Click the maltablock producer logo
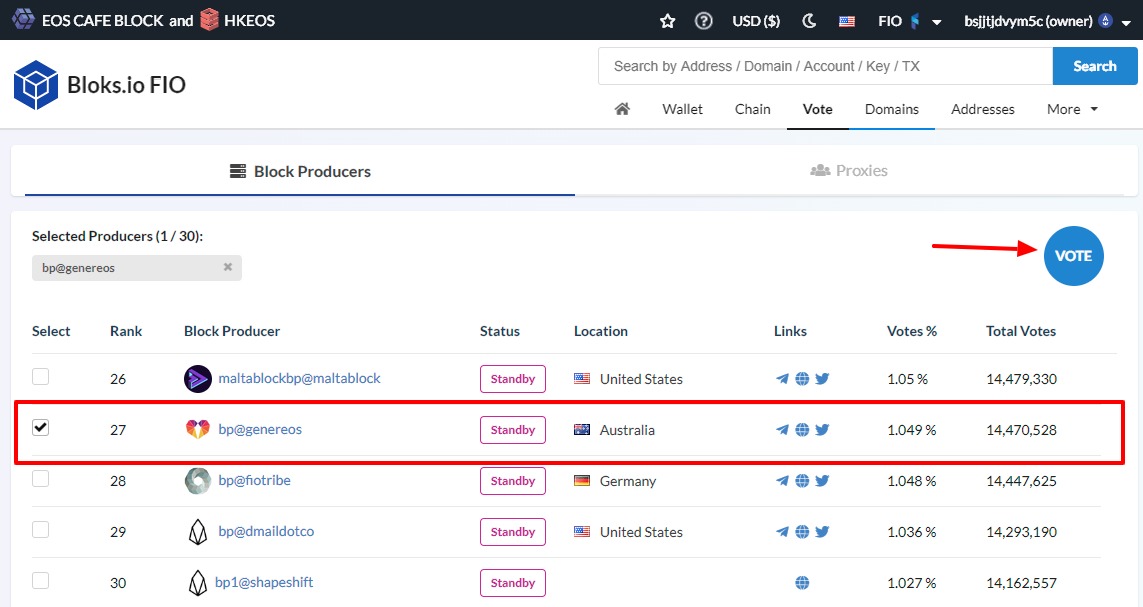This screenshot has width=1143, height=607. pyautogui.click(x=198, y=379)
